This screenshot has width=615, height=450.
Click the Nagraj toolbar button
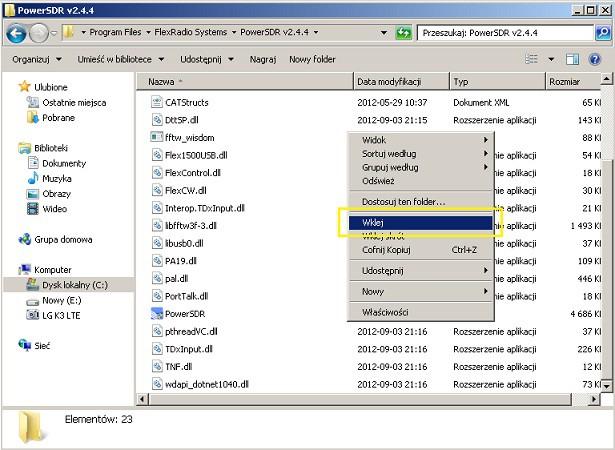[263, 59]
